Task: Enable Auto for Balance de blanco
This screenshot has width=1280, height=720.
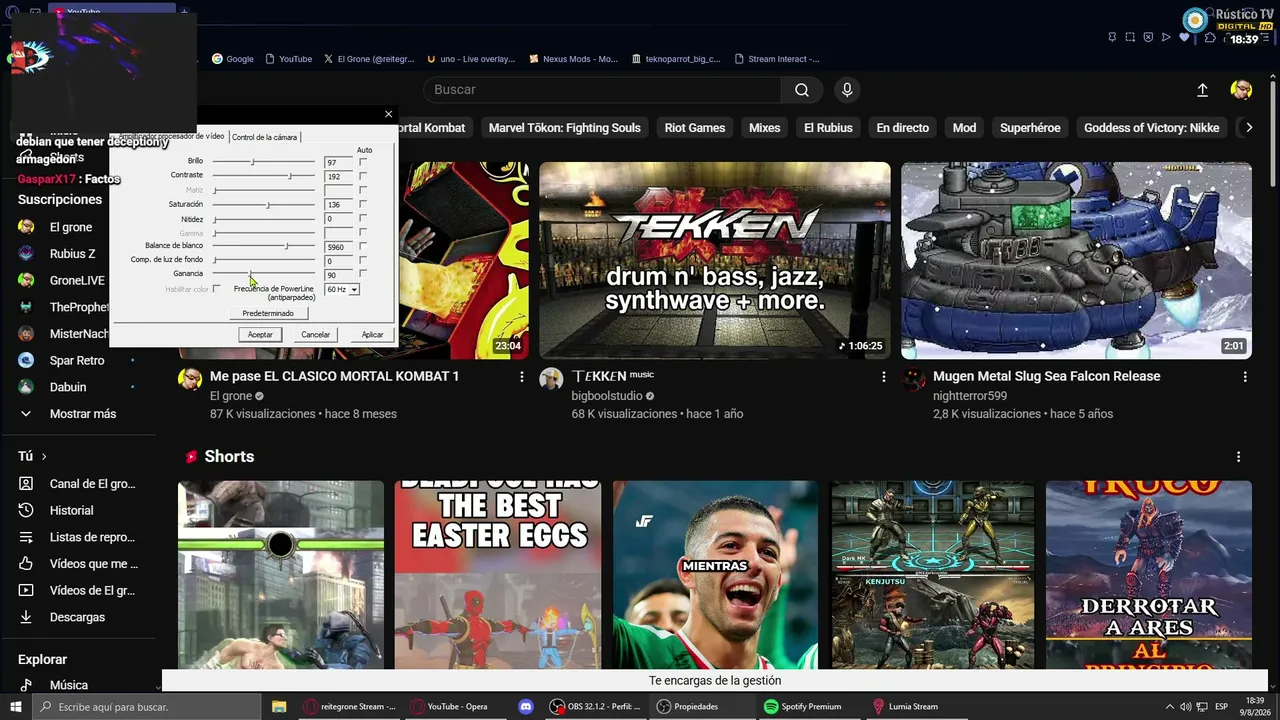Action: tap(363, 246)
